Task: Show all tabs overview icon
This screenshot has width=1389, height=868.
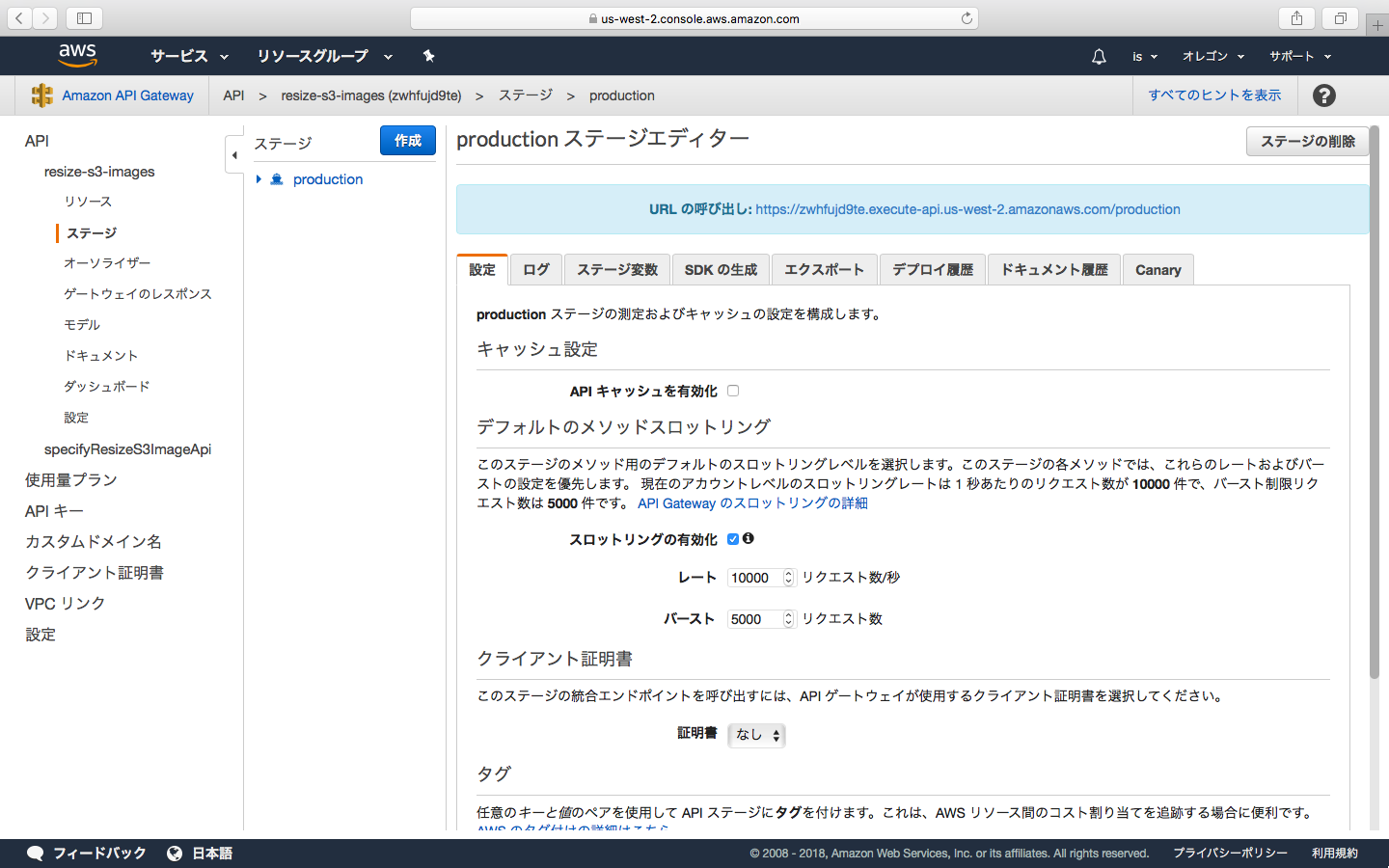Action: pos(1341,18)
